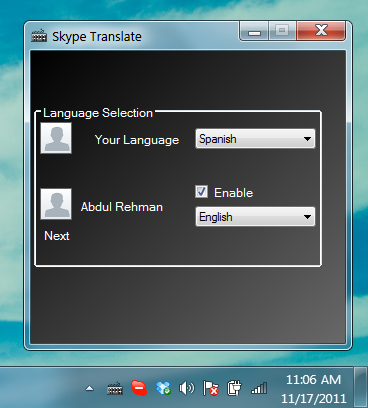Screen dimensions: 368x408
Task: Minimize the Skype Translate window
Action: point(254,31)
